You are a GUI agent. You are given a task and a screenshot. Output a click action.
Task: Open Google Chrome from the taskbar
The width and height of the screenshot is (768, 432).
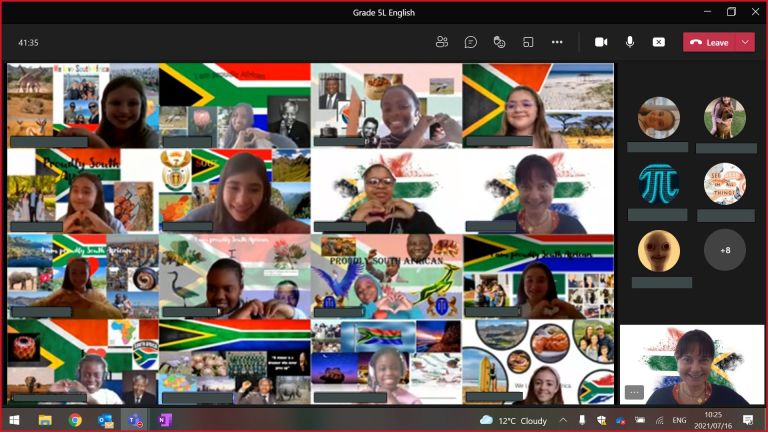[x=75, y=420]
